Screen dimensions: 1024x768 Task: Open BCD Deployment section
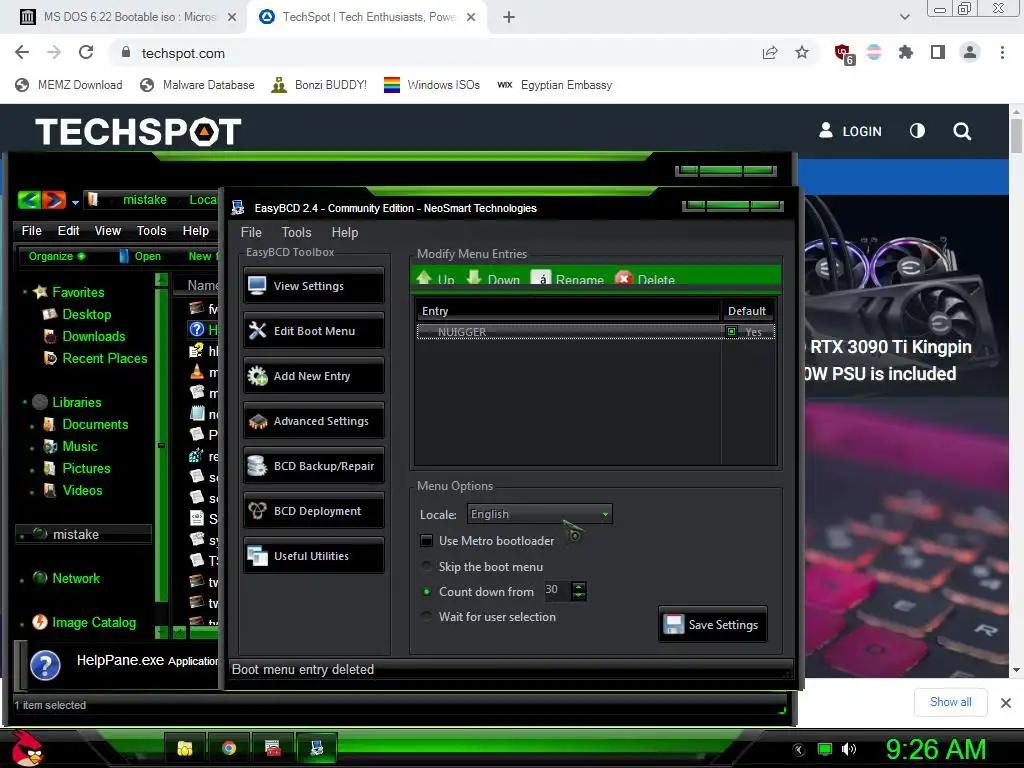pyautogui.click(x=313, y=511)
